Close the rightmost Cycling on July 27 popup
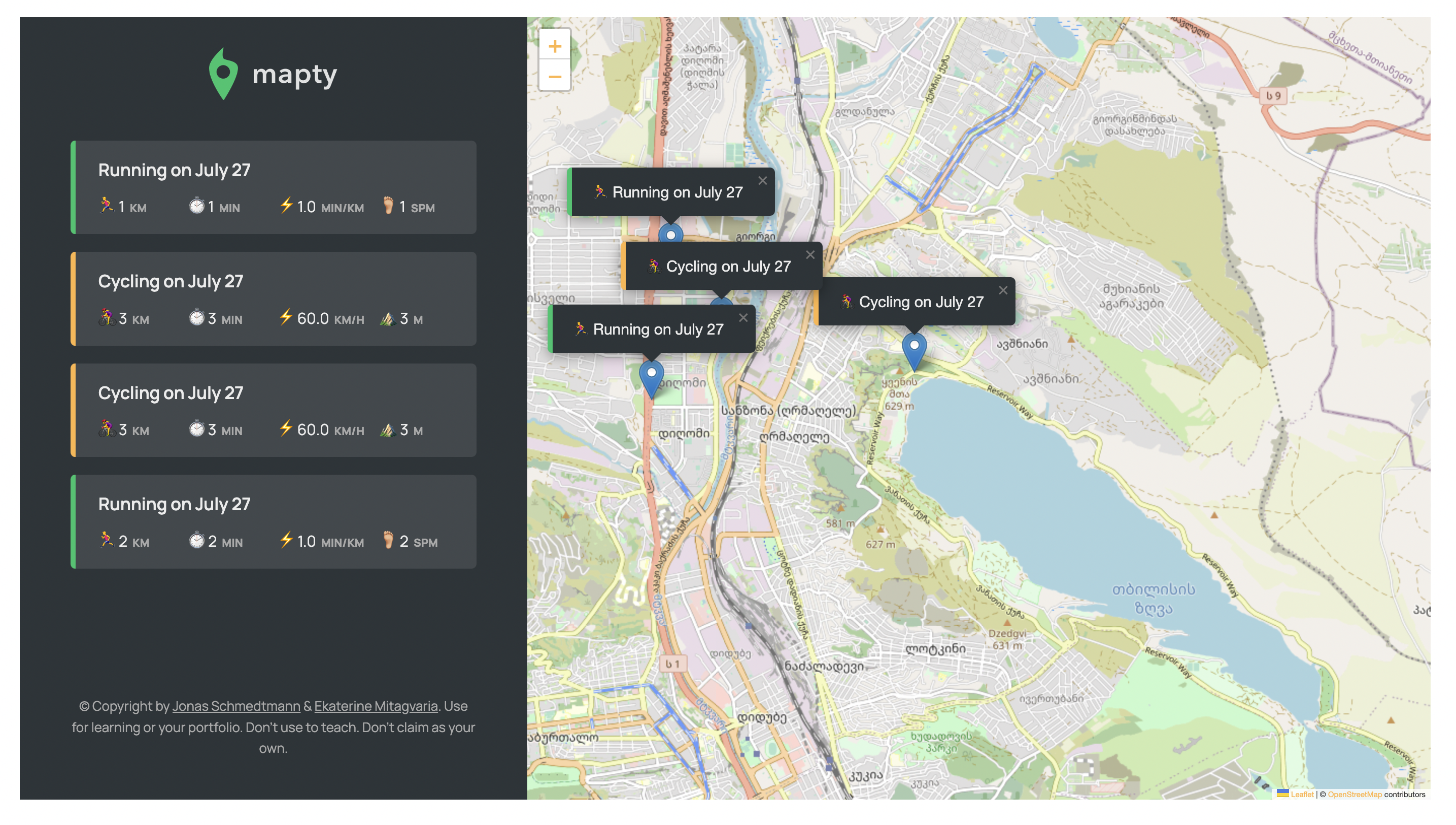1456x825 pixels. 1002,291
